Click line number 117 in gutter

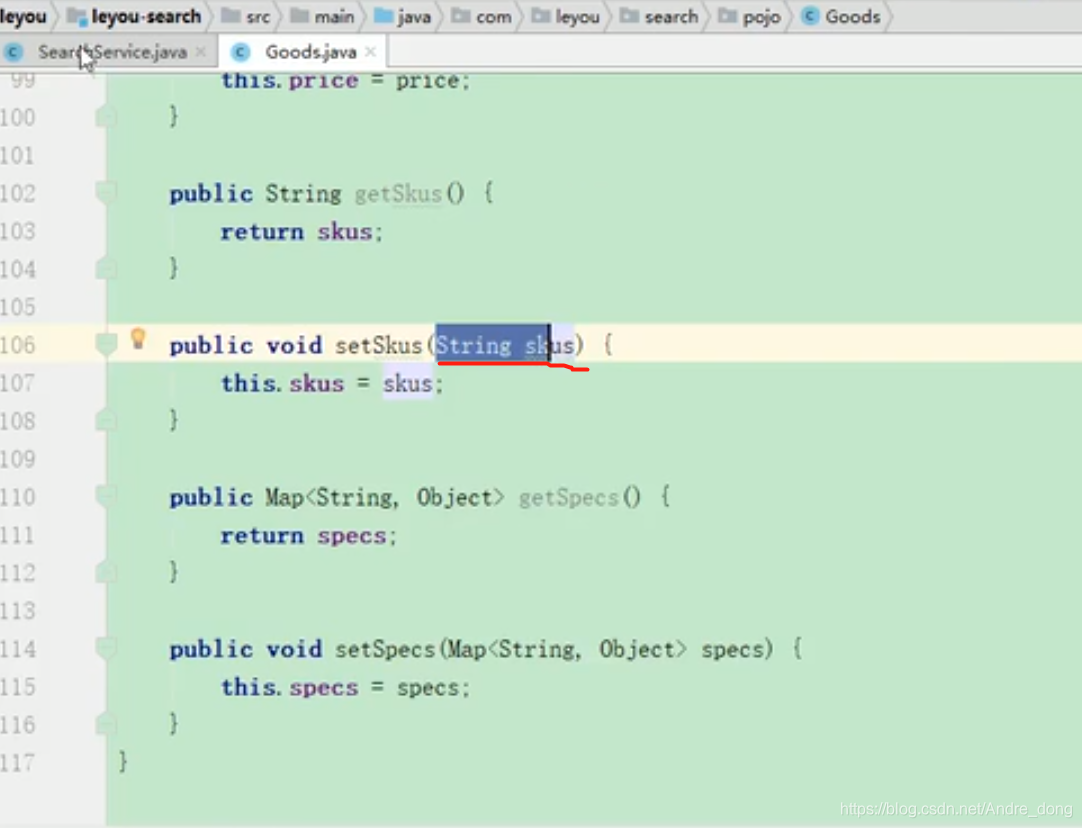[18, 762]
